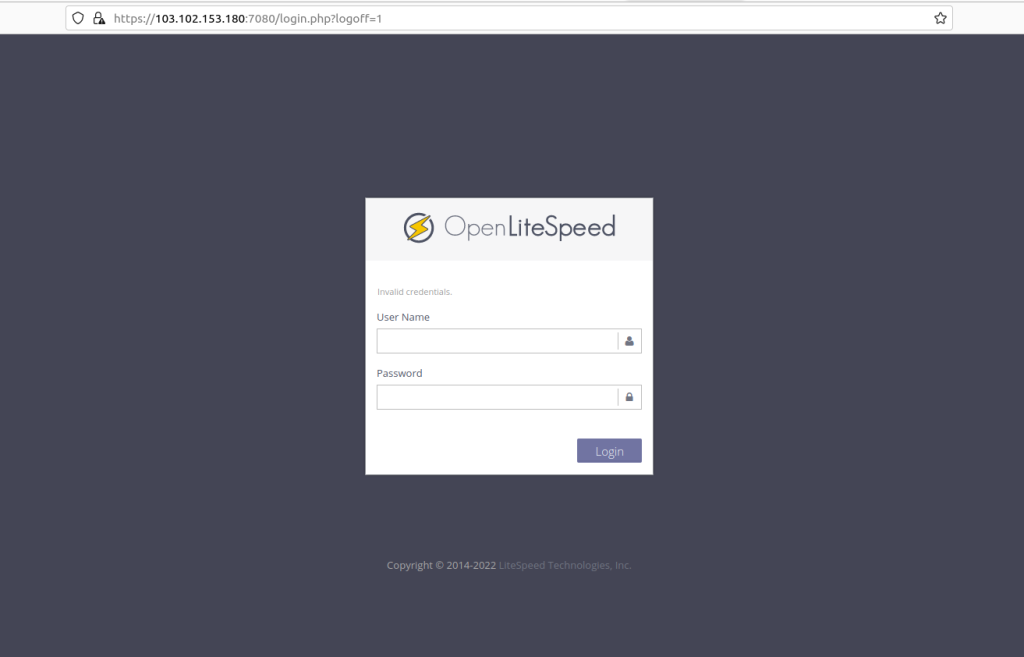The width and height of the screenshot is (1024, 657).
Task: Click the User Name label
Action: click(403, 317)
